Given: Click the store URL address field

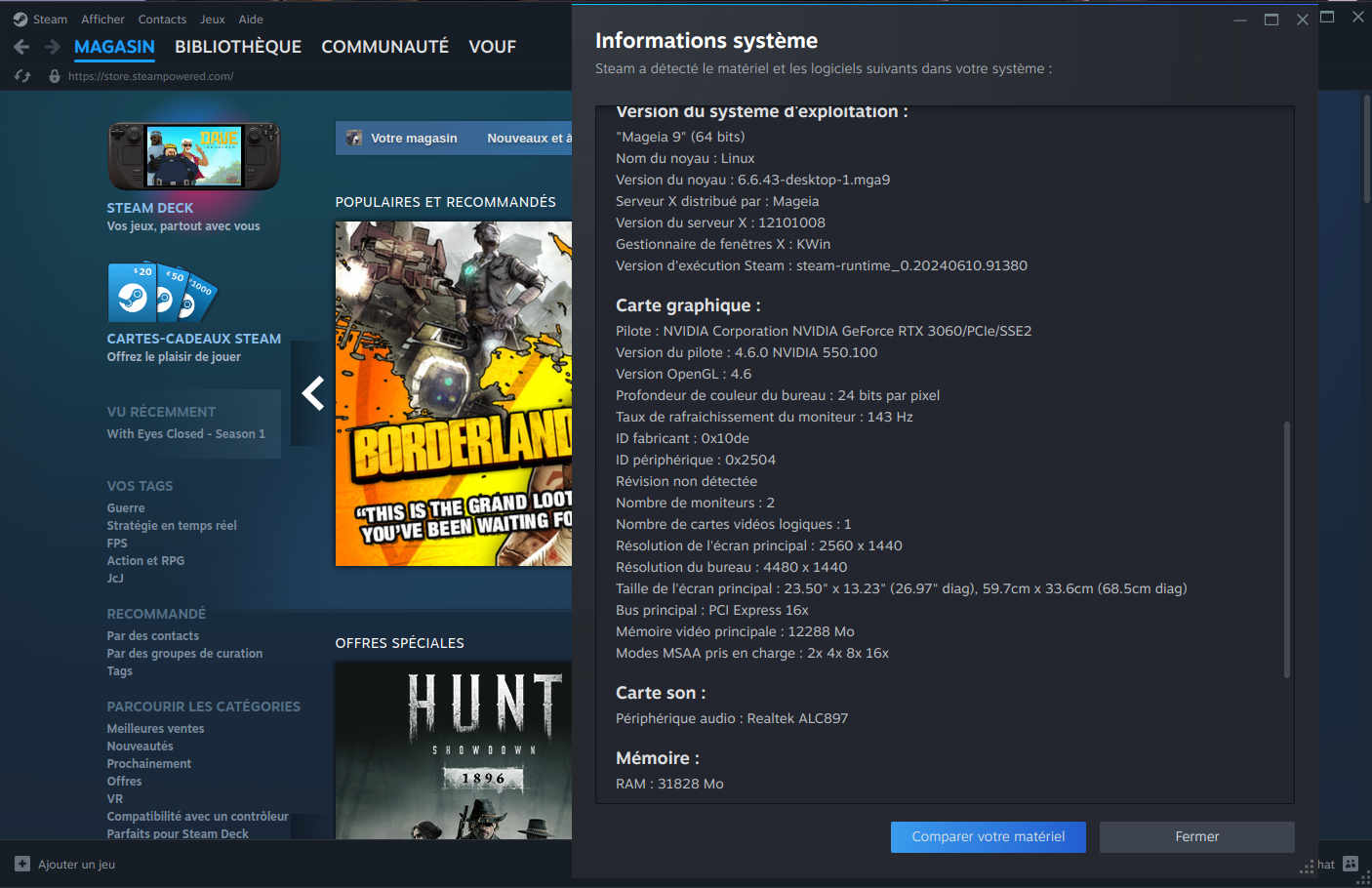Looking at the screenshot, I should (x=151, y=76).
